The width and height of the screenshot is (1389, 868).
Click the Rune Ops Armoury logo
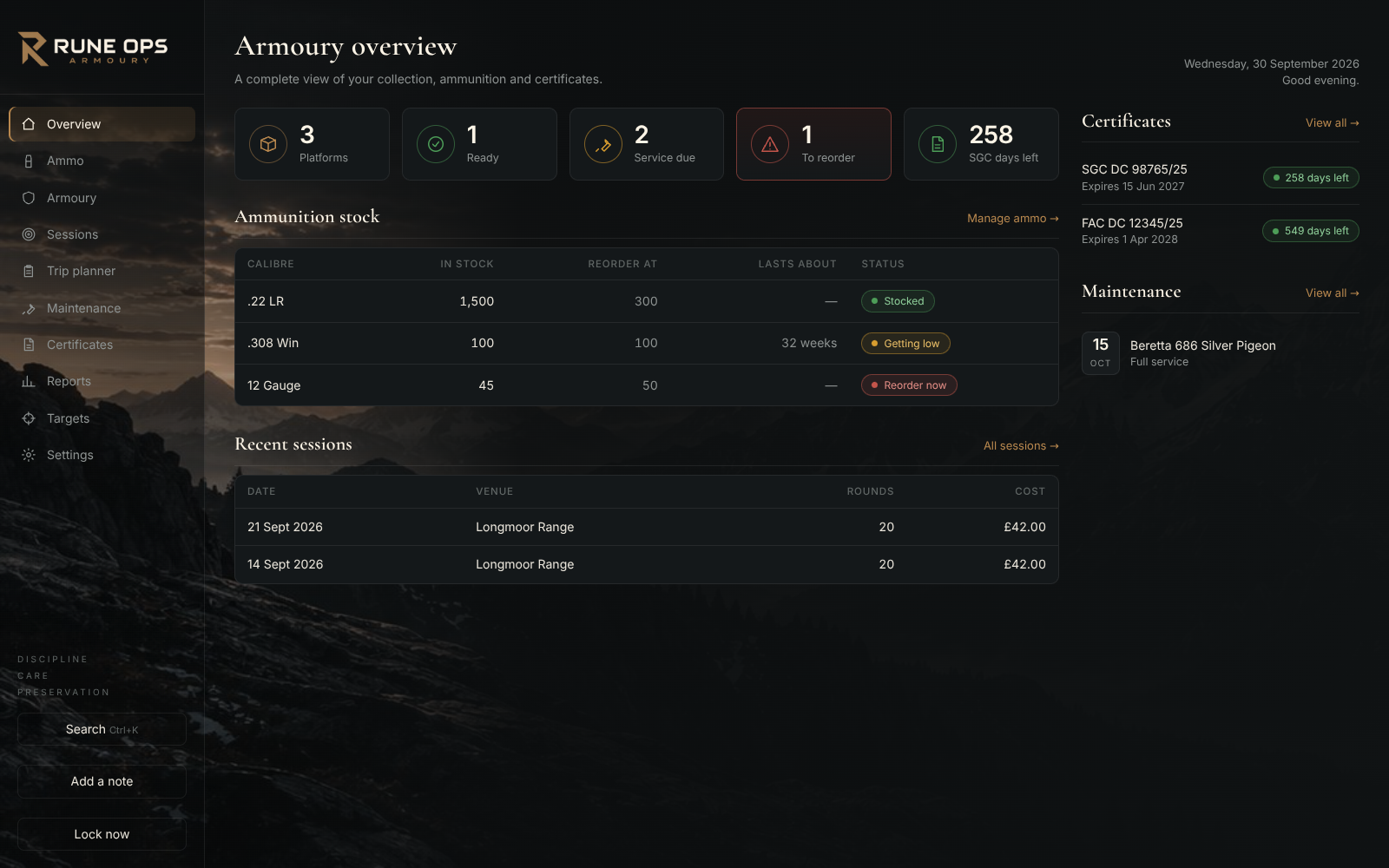click(x=94, y=49)
